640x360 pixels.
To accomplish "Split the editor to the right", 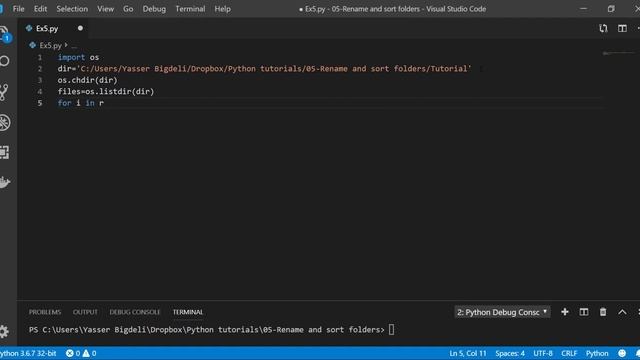I will click(622, 28).
